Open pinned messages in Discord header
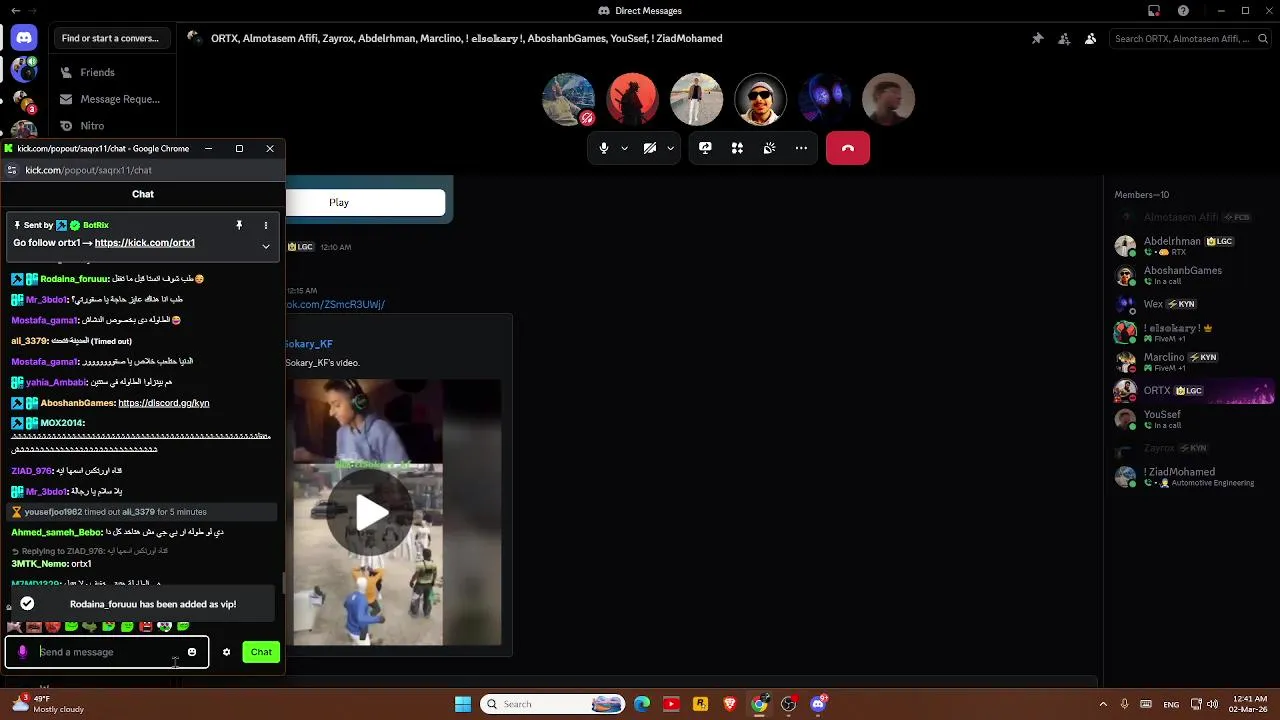Screen dimensions: 1280x720 (x=1037, y=38)
